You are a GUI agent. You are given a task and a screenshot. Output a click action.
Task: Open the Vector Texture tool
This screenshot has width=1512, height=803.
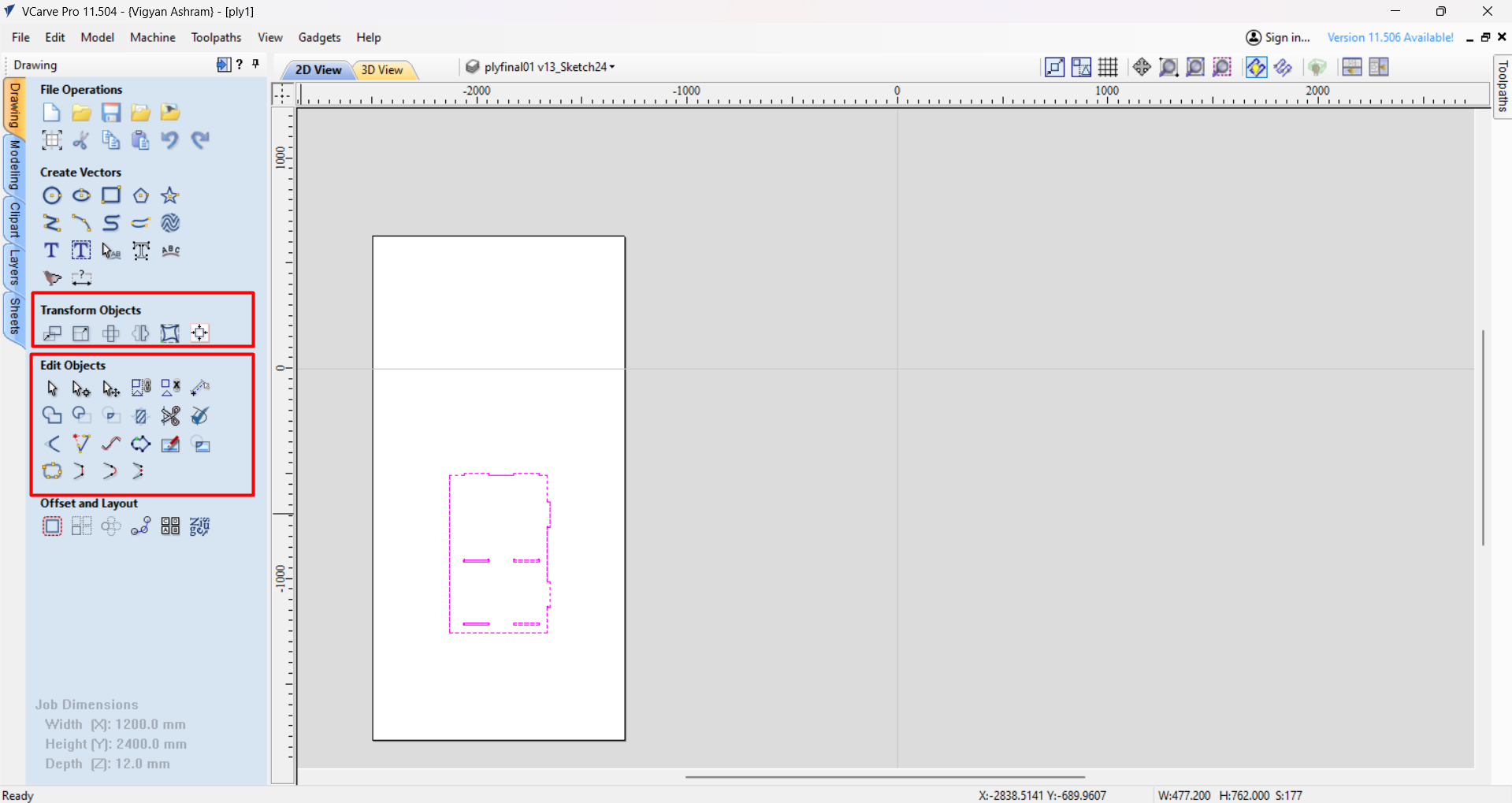coord(170,223)
